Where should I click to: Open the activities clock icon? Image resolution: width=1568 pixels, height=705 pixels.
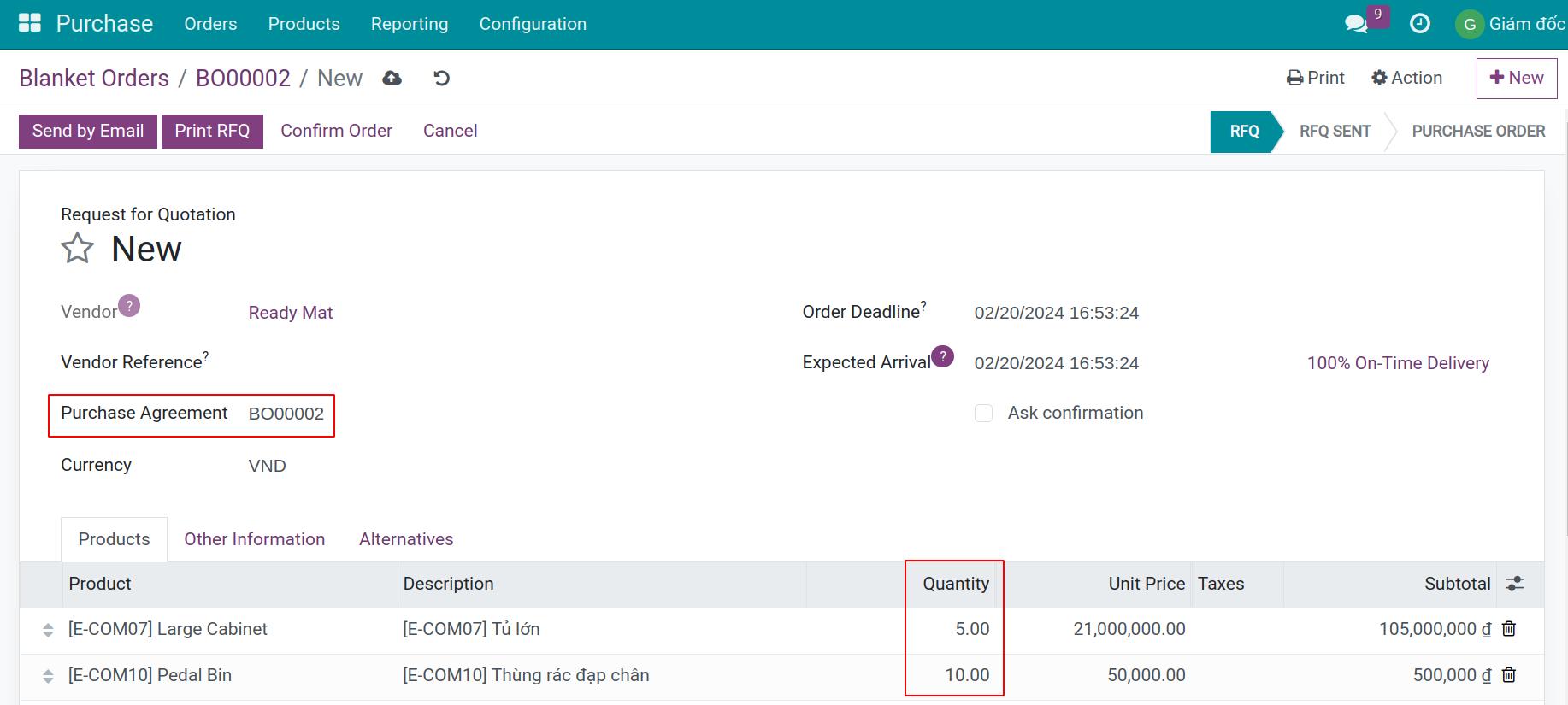click(1419, 24)
